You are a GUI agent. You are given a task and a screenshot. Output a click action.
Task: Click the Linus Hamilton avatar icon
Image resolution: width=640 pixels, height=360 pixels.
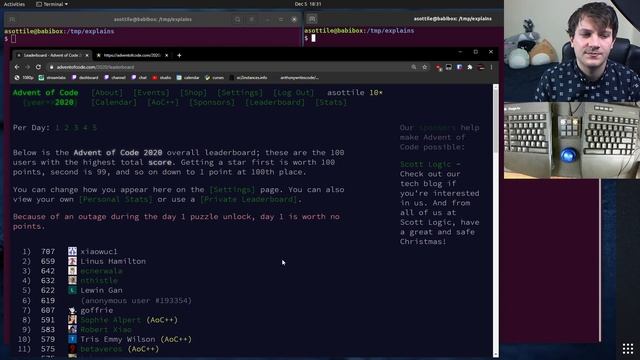pyautogui.click(x=72, y=261)
